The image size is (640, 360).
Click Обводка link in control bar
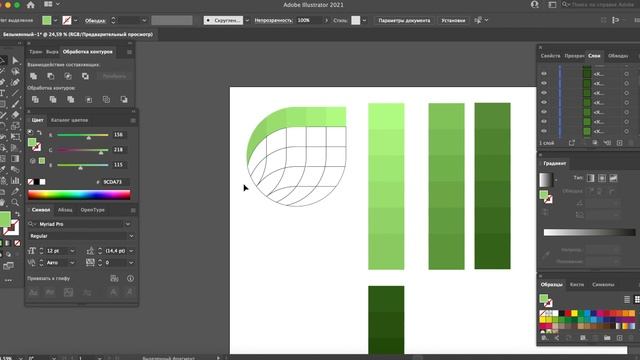[95, 20]
